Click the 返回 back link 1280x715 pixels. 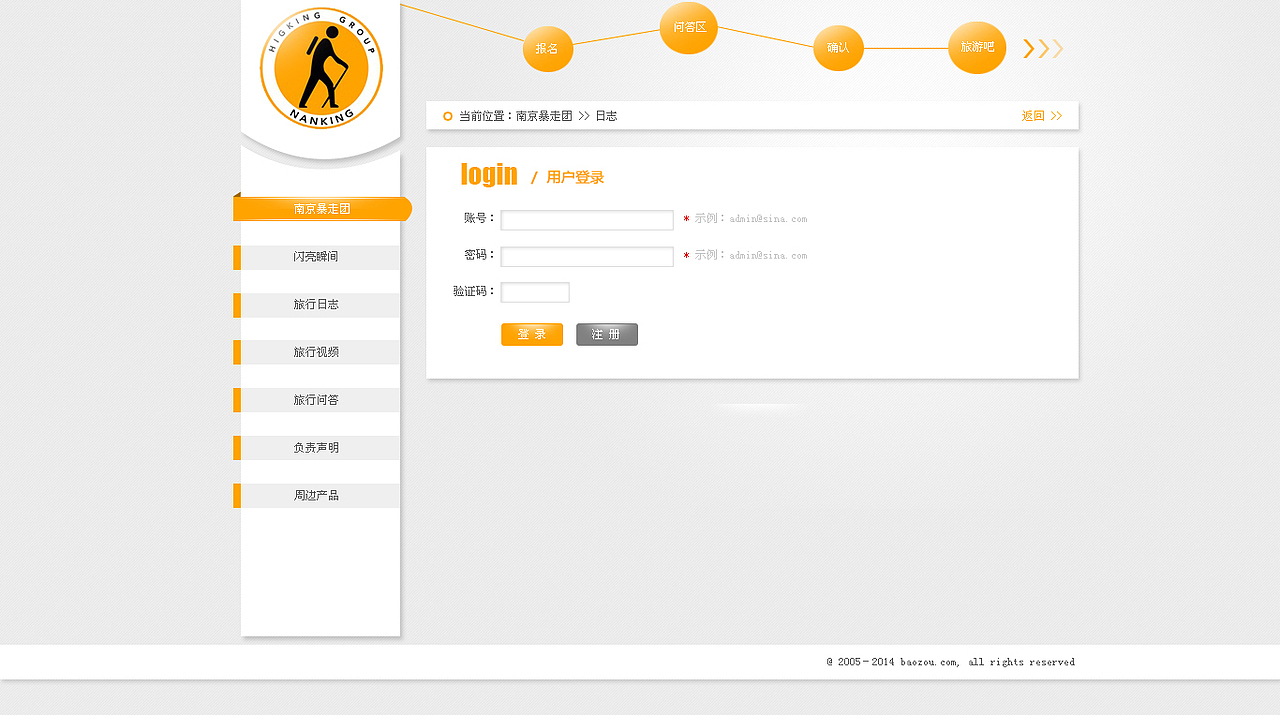click(1042, 116)
